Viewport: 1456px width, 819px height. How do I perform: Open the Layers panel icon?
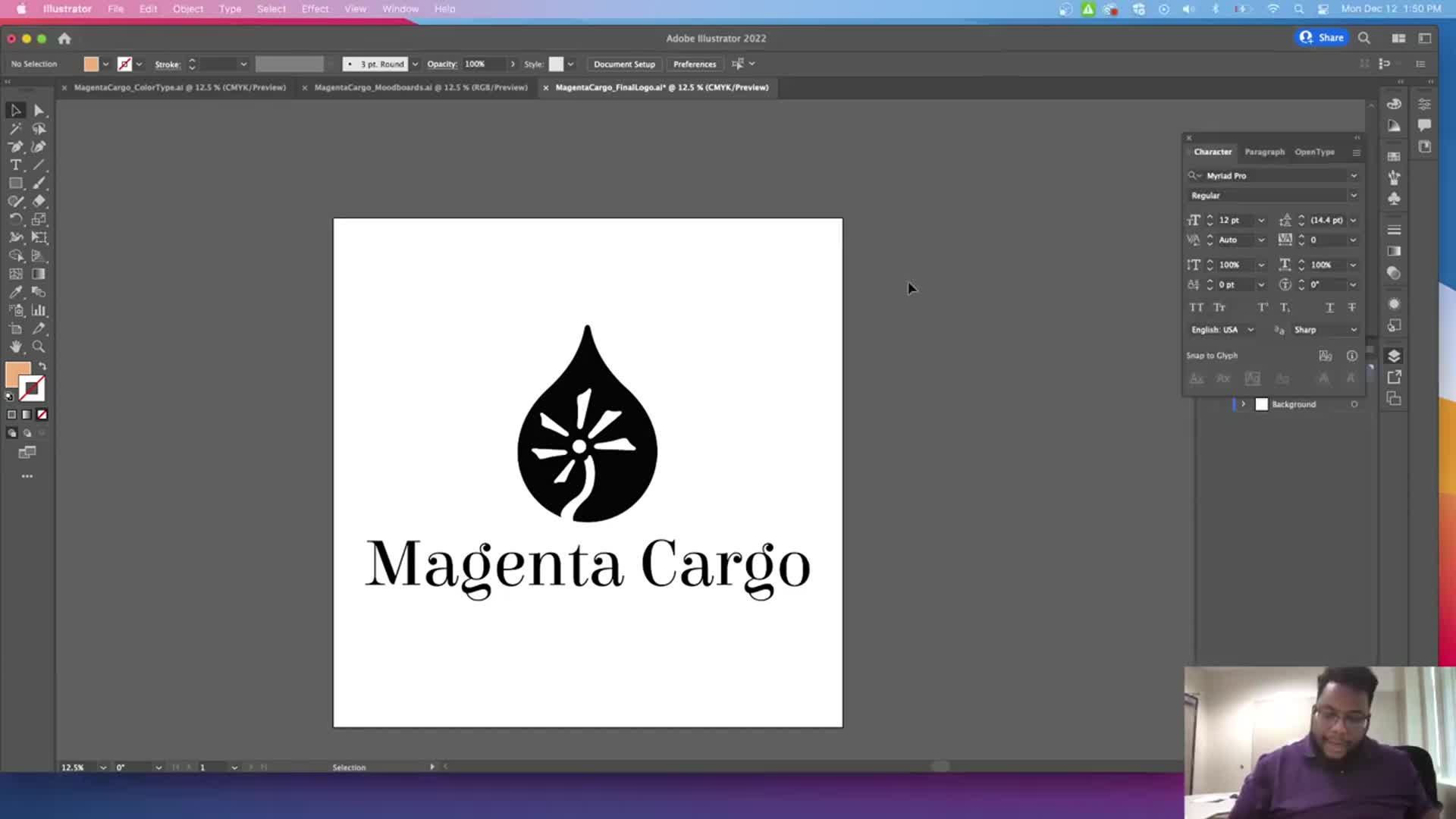(x=1394, y=356)
